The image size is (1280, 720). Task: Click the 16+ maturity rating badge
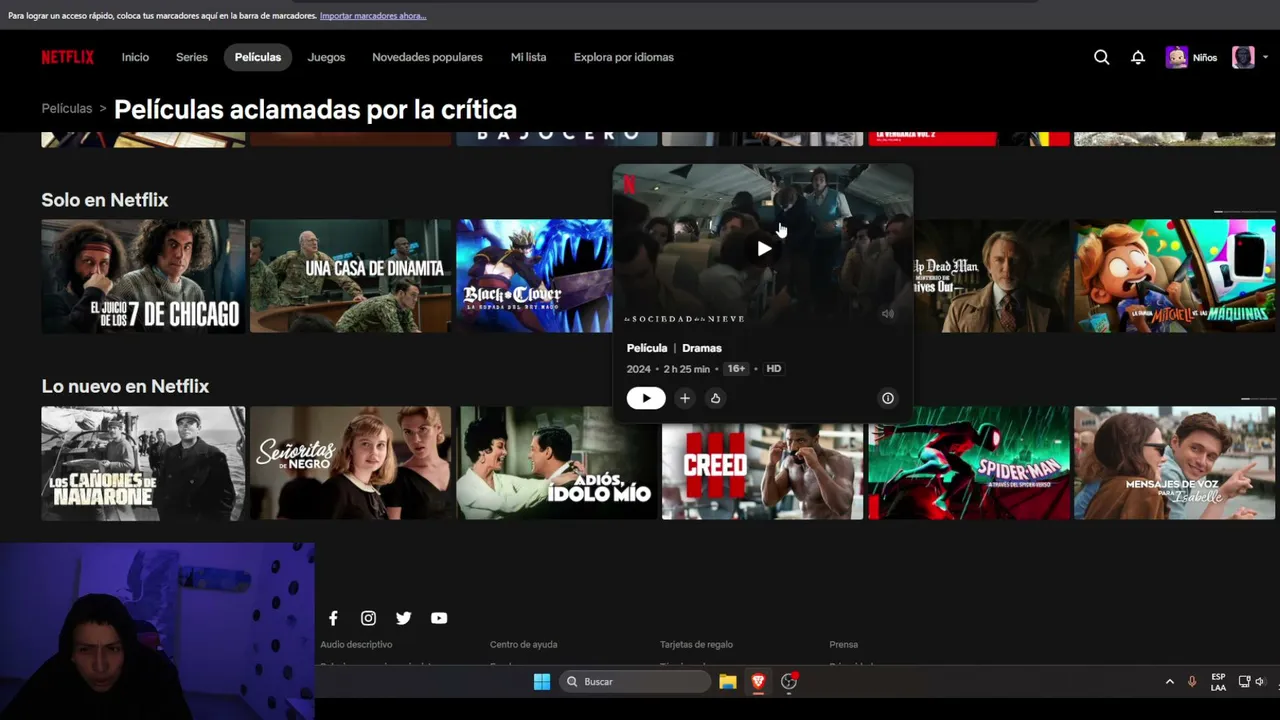click(x=736, y=369)
